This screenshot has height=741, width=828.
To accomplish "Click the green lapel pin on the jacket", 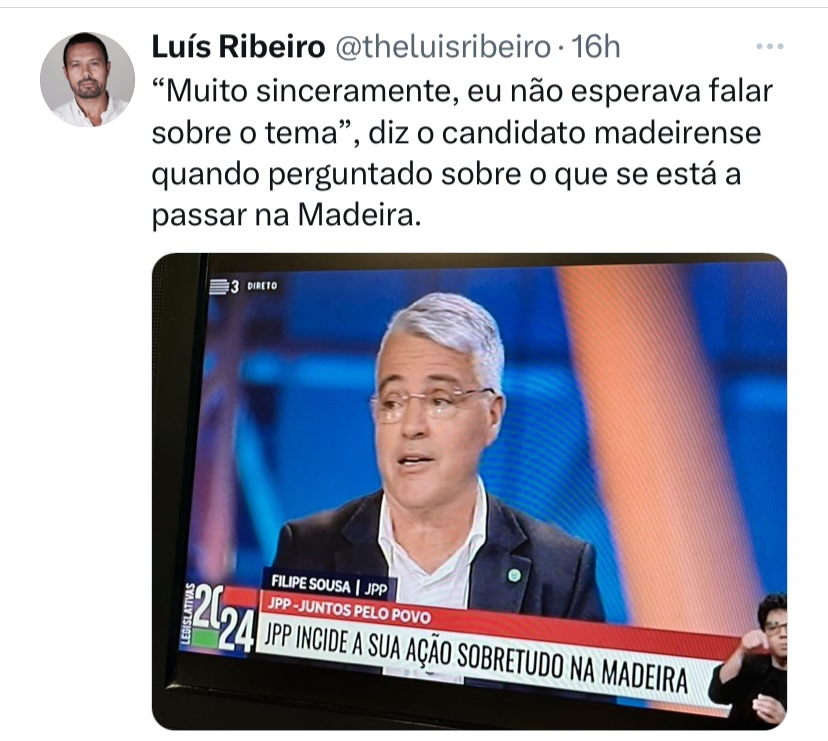I will [x=514, y=575].
